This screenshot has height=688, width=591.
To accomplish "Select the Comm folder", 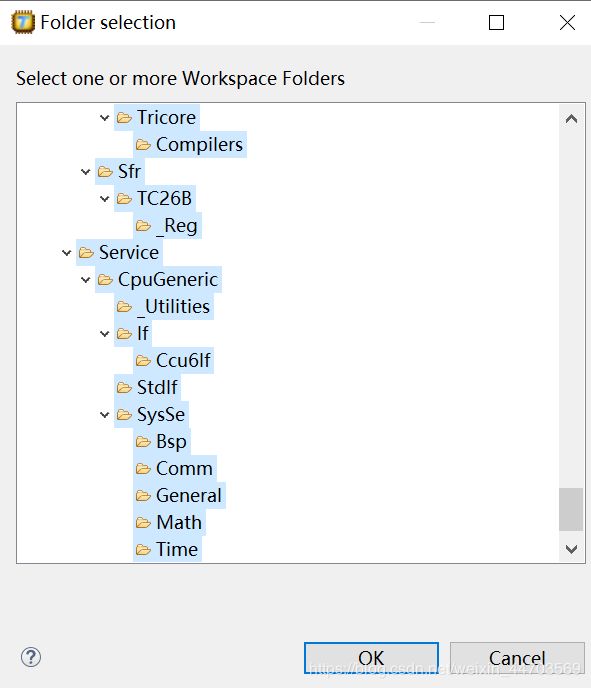I will (175, 469).
